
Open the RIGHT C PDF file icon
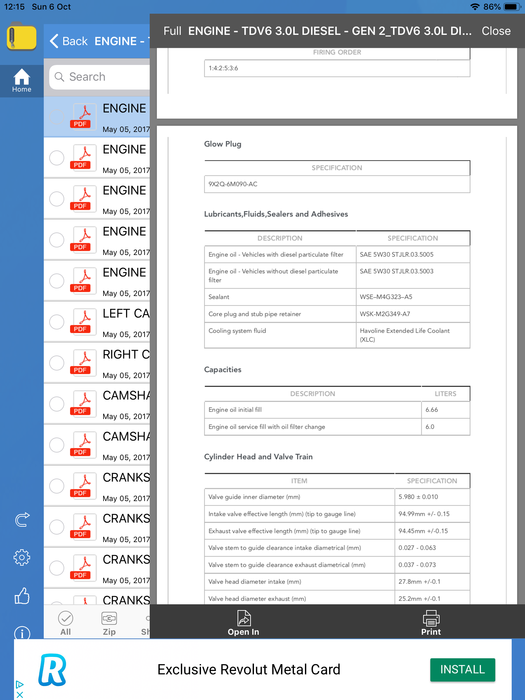[x=83, y=362]
